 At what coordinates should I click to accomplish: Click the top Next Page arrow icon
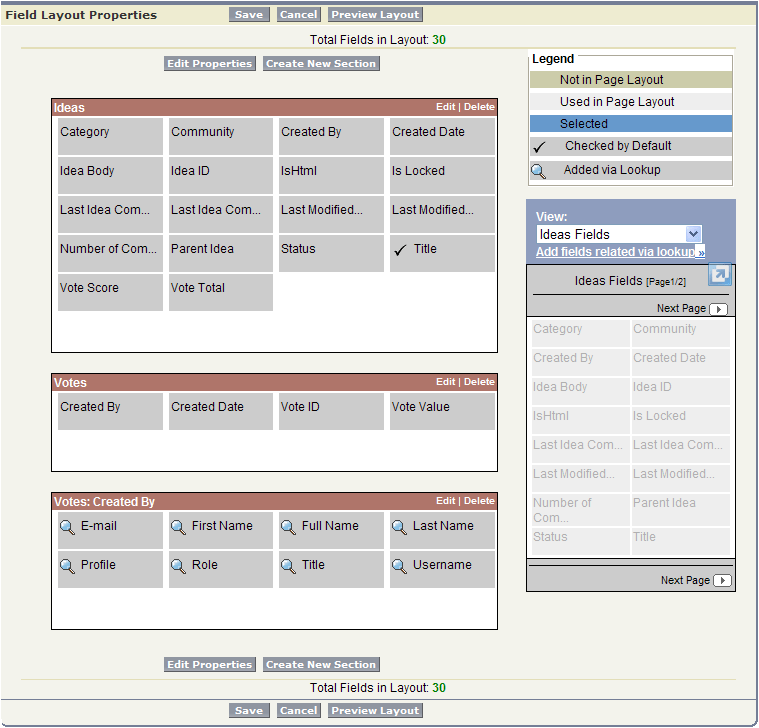click(719, 309)
